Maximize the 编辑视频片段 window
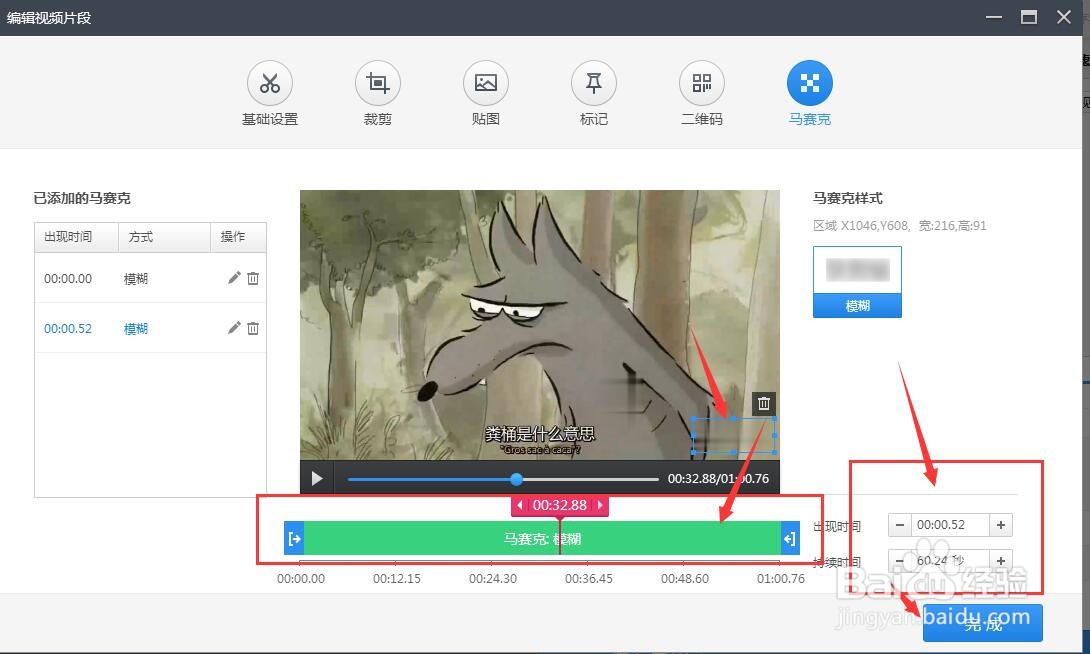The width and height of the screenshot is (1090, 654). tap(1029, 17)
